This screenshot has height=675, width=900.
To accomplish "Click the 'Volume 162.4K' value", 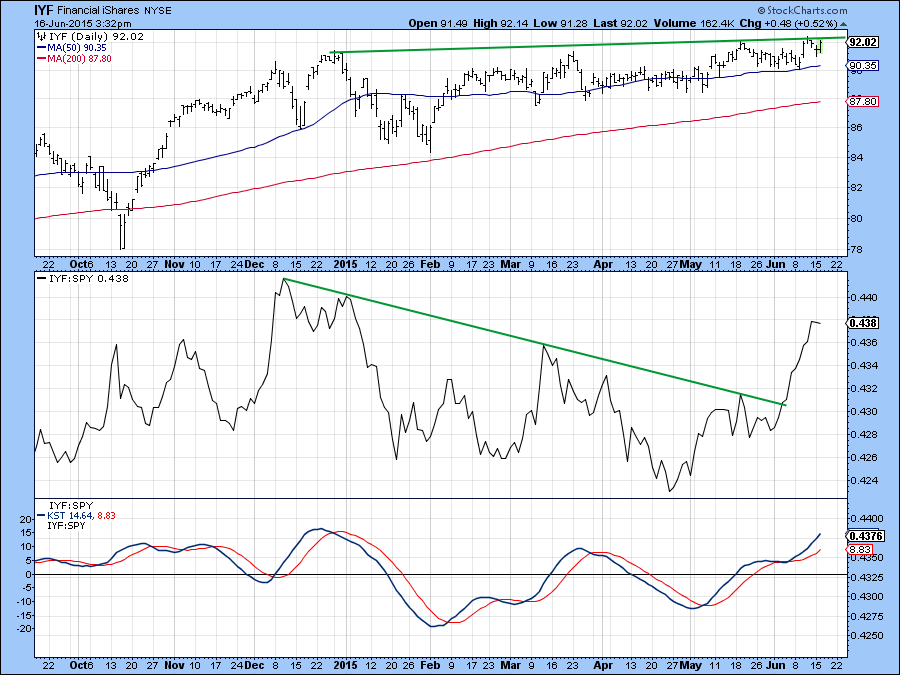I will [694, 24].
